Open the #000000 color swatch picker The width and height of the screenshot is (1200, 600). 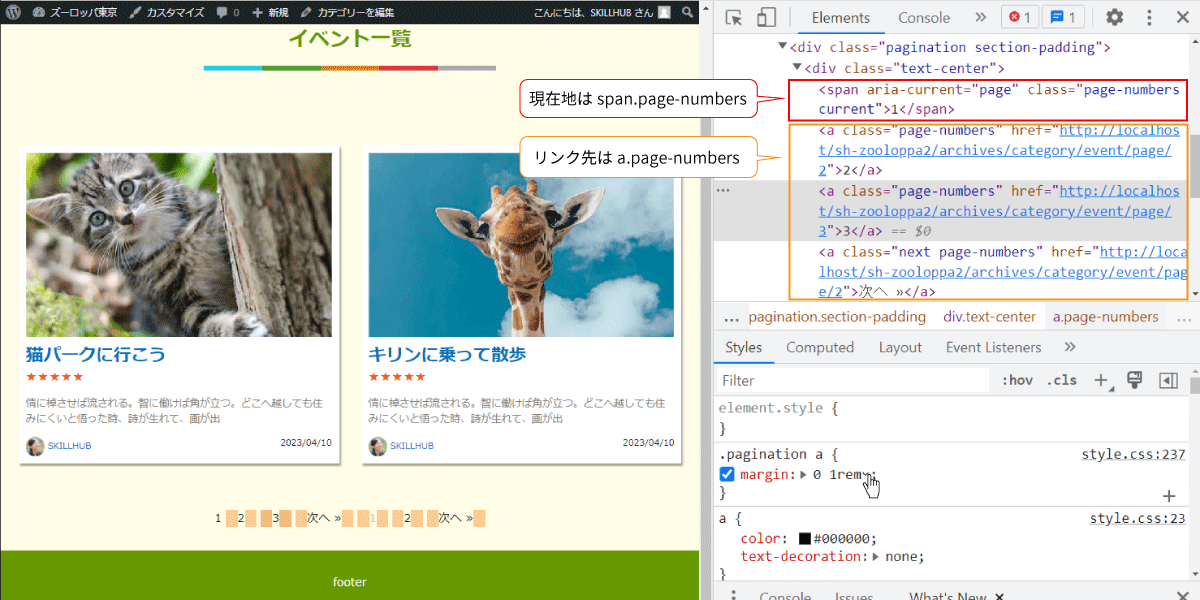pos(805,538)
